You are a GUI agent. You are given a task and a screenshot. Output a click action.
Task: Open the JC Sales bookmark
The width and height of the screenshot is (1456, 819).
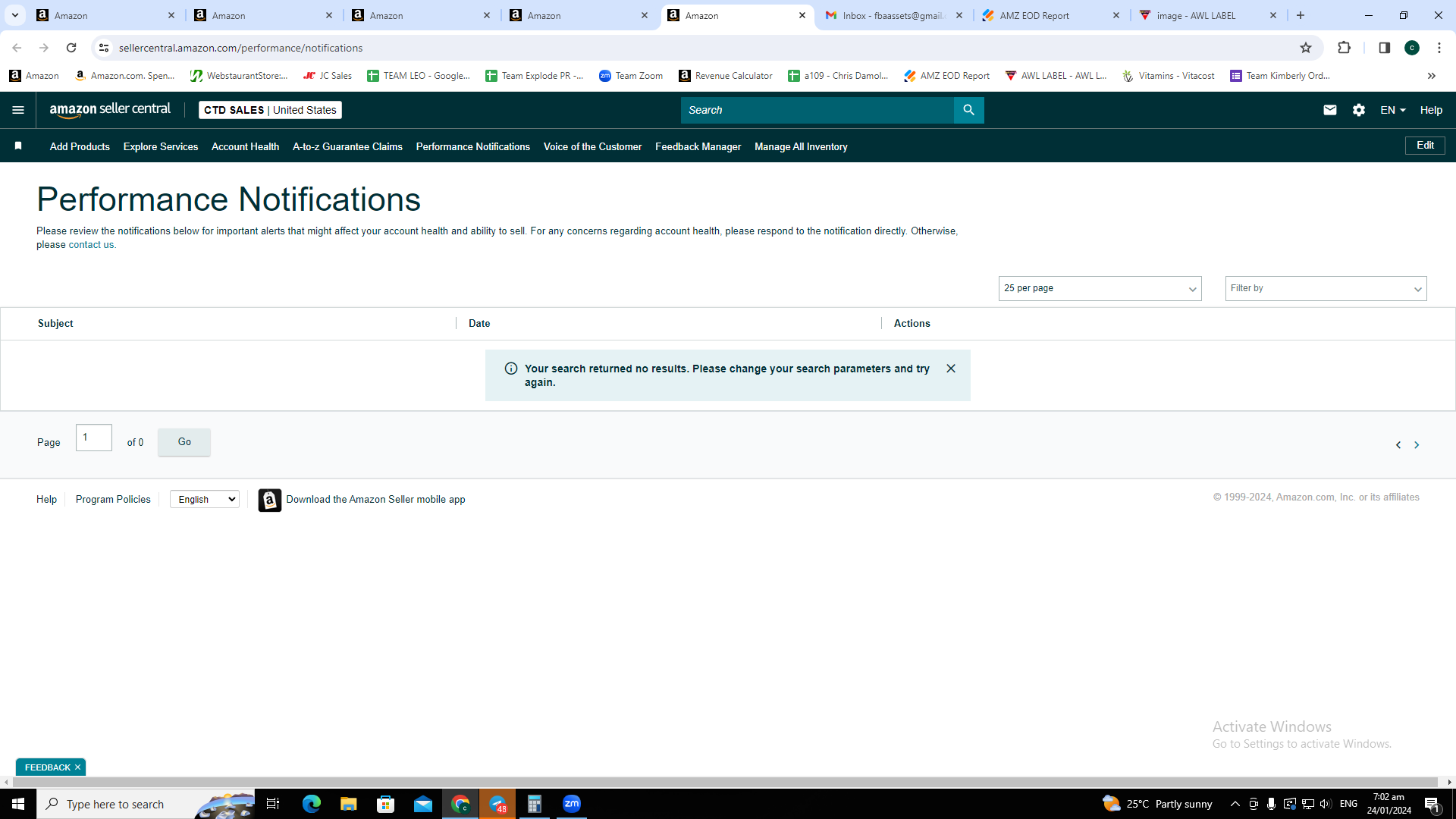tap(328, 76)
